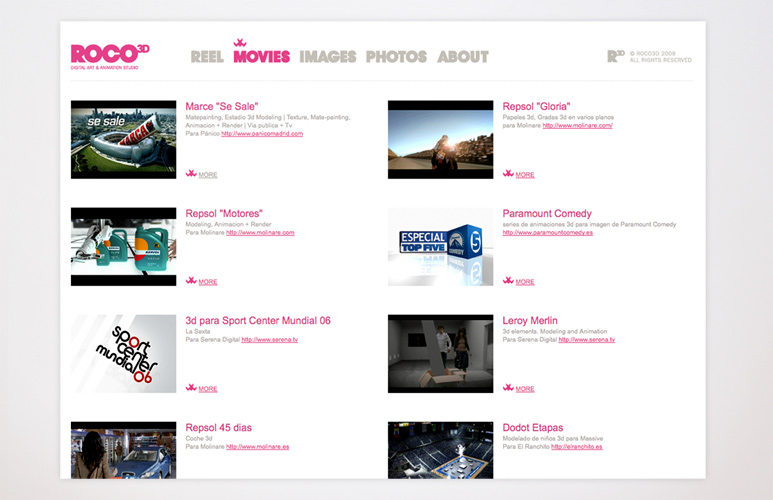Follow the panicomadrid.com link
This screenshot has height=500, width=773.
[262, 134]
